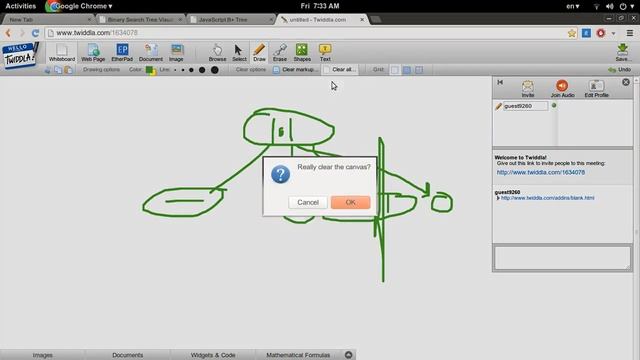This screenshot has height=360, width=640.
Task: Click the Undo button
Action: [x=620, y=70]
